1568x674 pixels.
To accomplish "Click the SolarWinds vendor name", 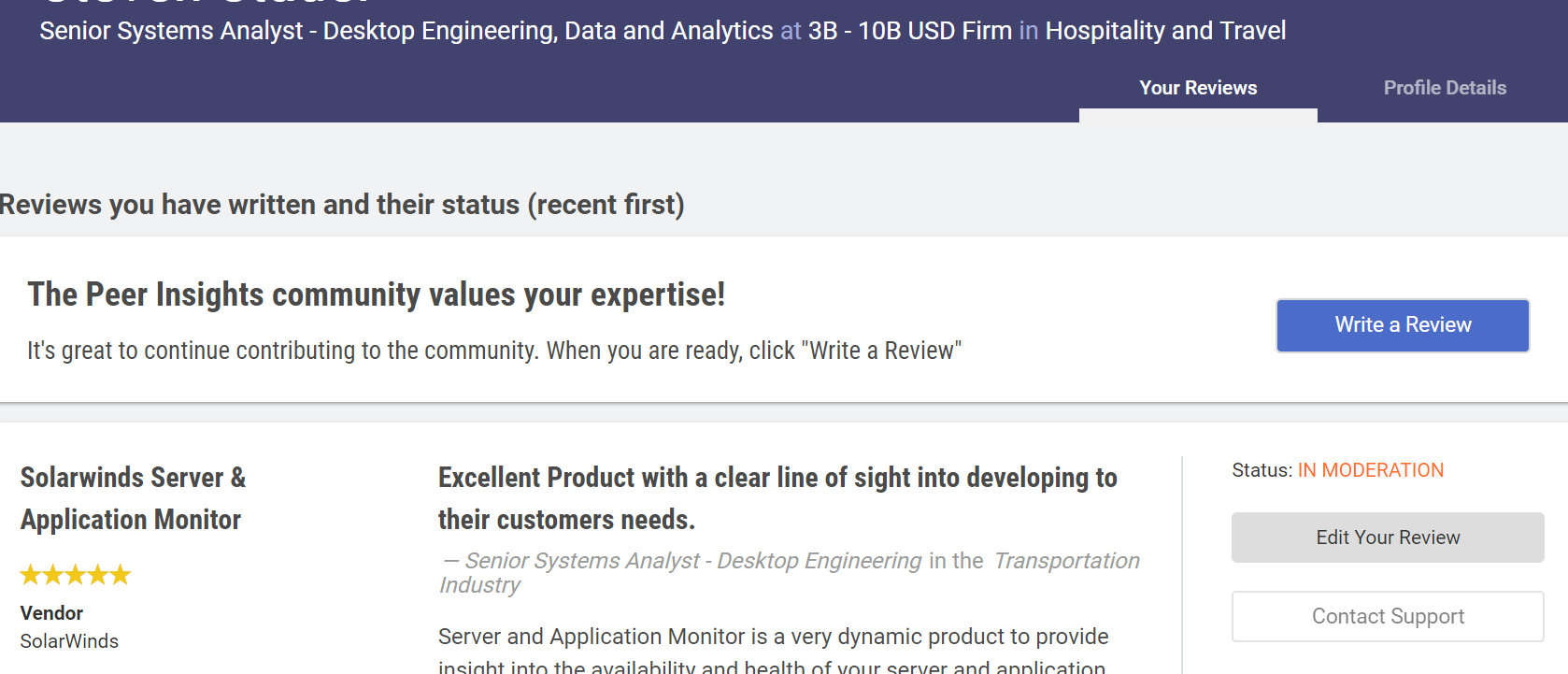I will pos(69,641).
